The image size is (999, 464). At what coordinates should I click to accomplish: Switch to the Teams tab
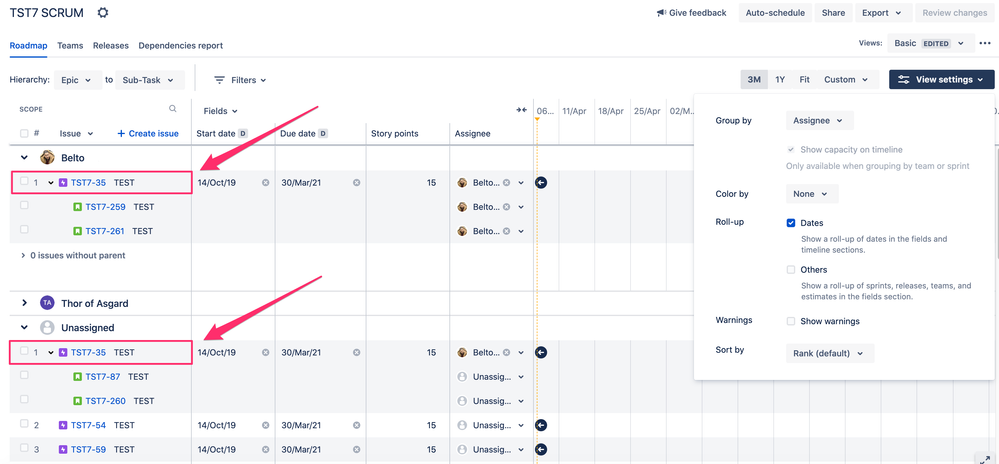(70, 46)
